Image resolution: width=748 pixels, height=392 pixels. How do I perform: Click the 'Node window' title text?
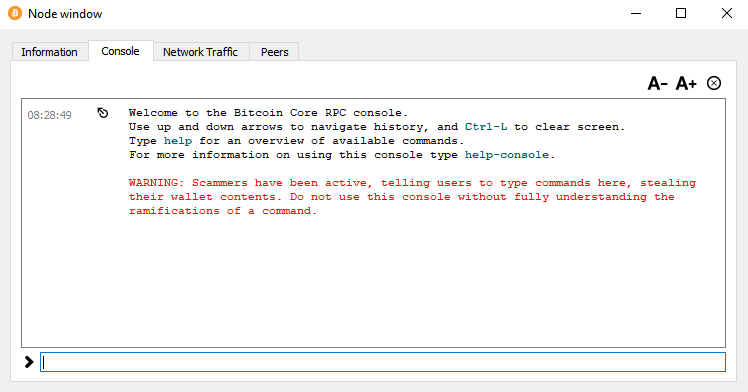tap(65, 14)
